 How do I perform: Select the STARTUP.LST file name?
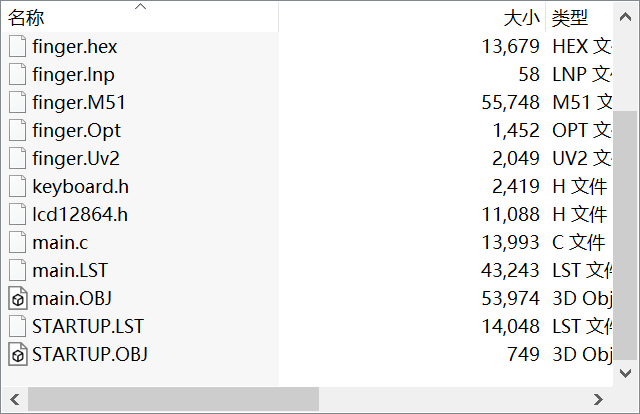tap(88, 326)
